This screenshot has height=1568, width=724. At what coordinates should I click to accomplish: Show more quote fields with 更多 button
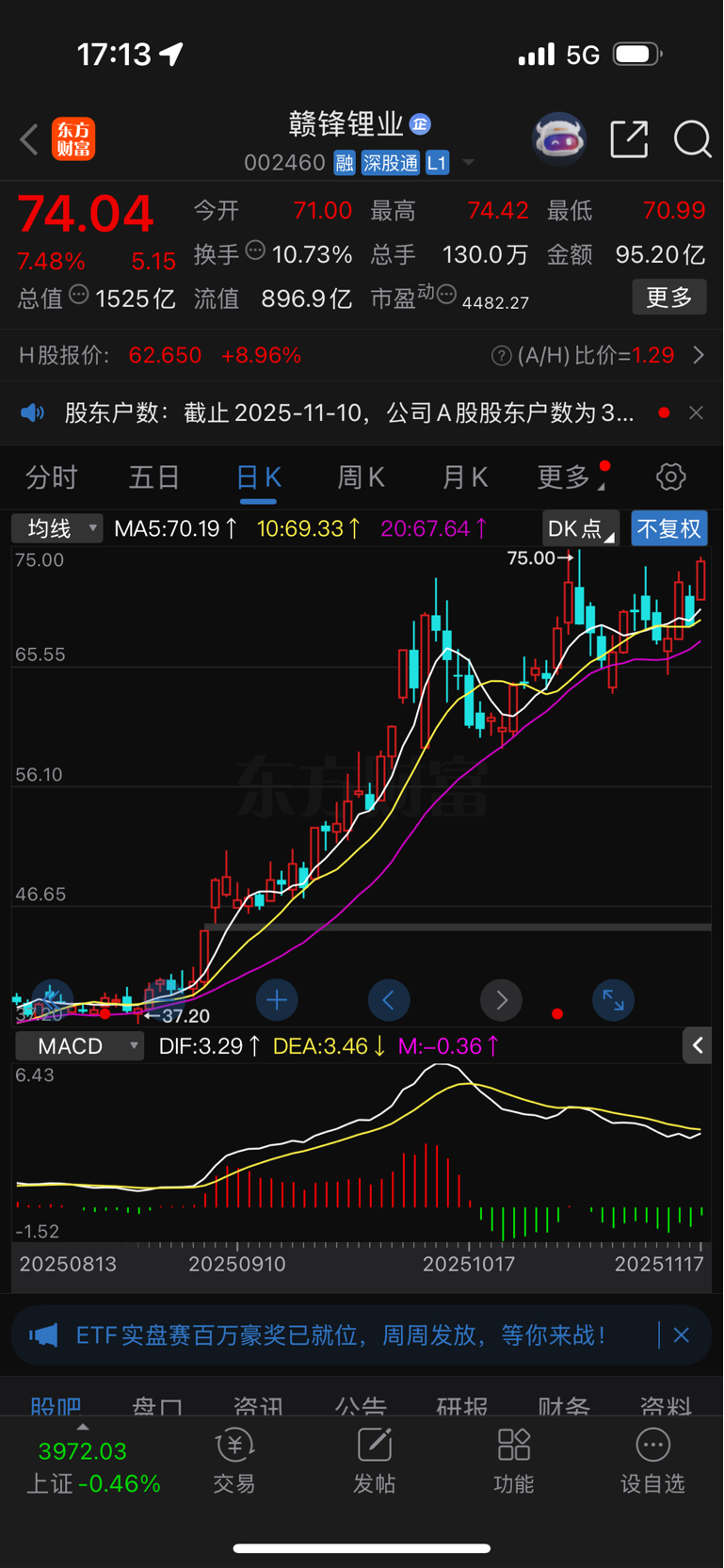(669, 298)
